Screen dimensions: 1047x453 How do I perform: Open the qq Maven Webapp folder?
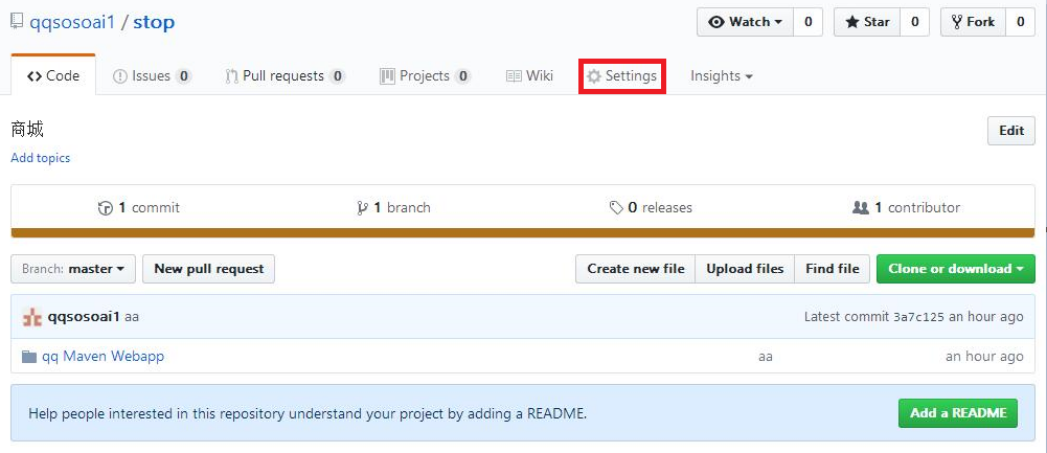tap(103, 356)
